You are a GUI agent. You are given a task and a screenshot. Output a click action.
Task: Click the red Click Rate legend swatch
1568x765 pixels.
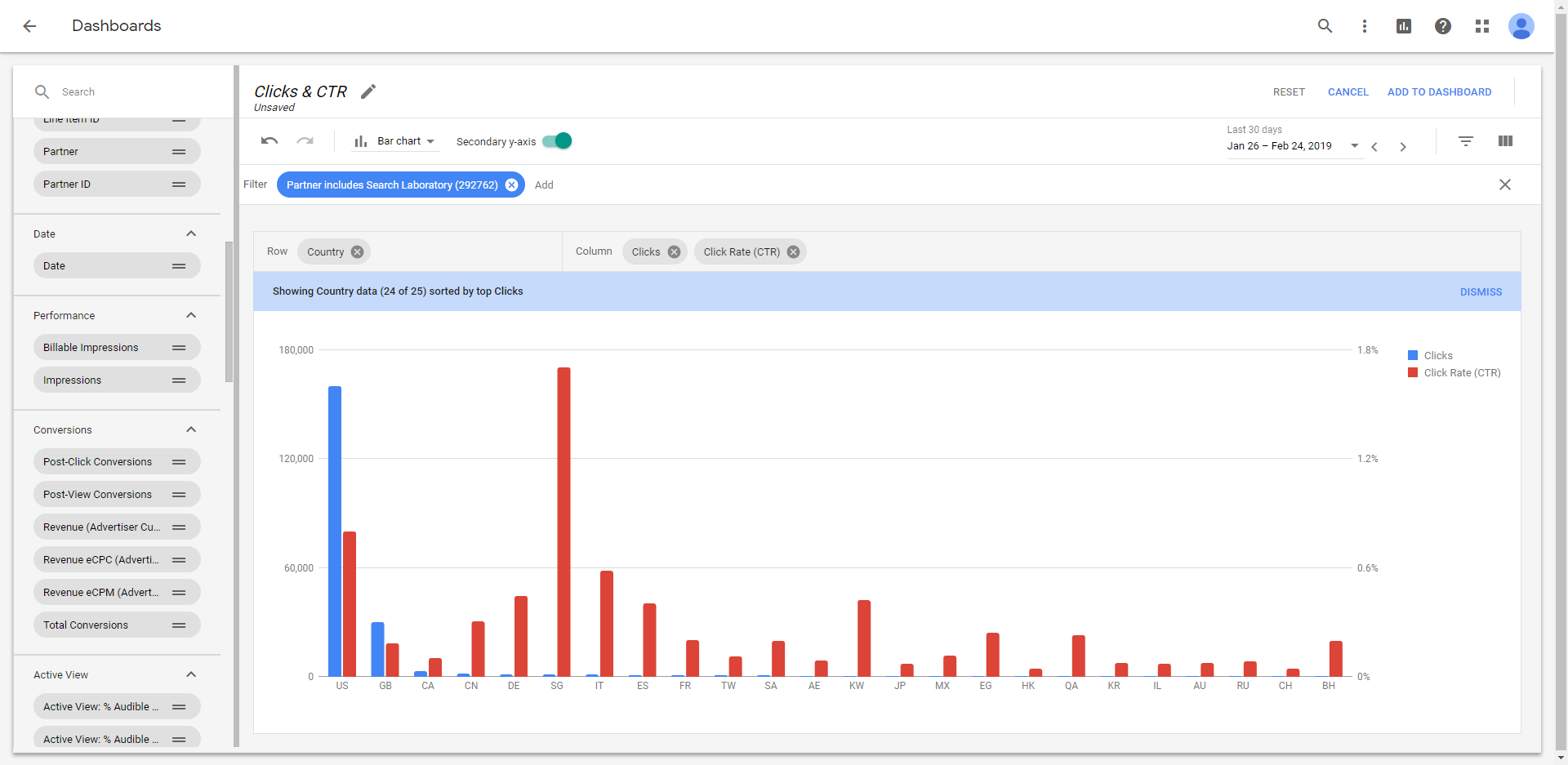point(1413,373)
